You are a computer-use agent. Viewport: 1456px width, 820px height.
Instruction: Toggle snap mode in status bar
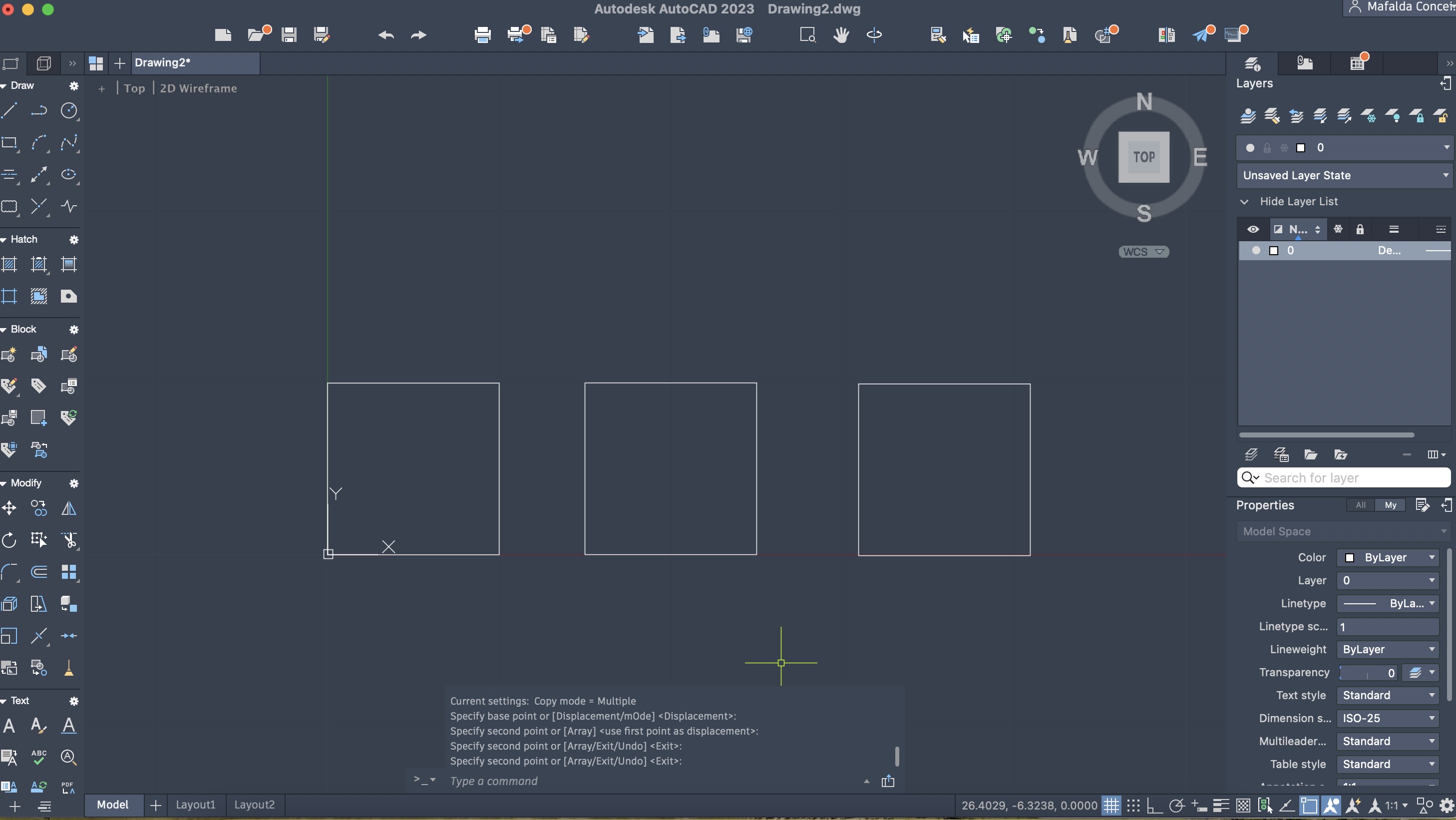(1133, 806)
